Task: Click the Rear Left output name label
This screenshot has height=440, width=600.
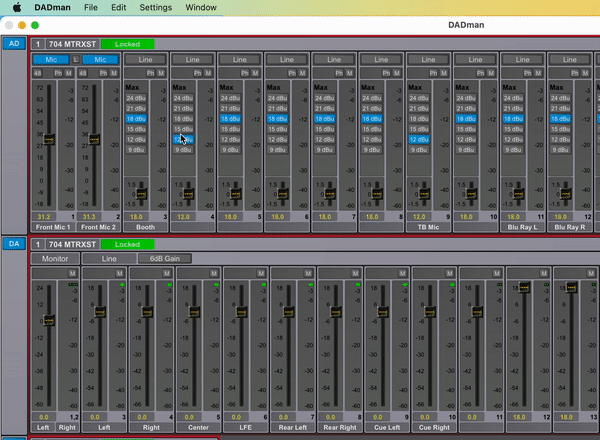Action: point(293,427)
